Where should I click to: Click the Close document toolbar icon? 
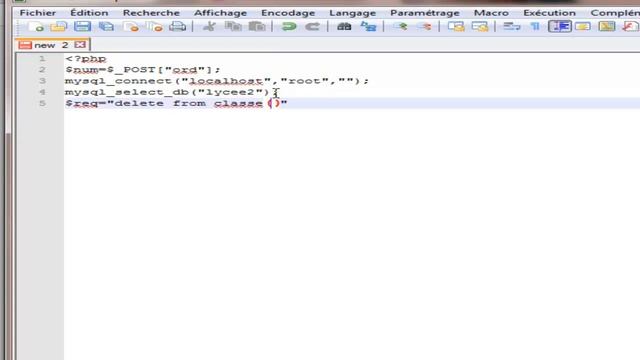click(x=131, y=27)
